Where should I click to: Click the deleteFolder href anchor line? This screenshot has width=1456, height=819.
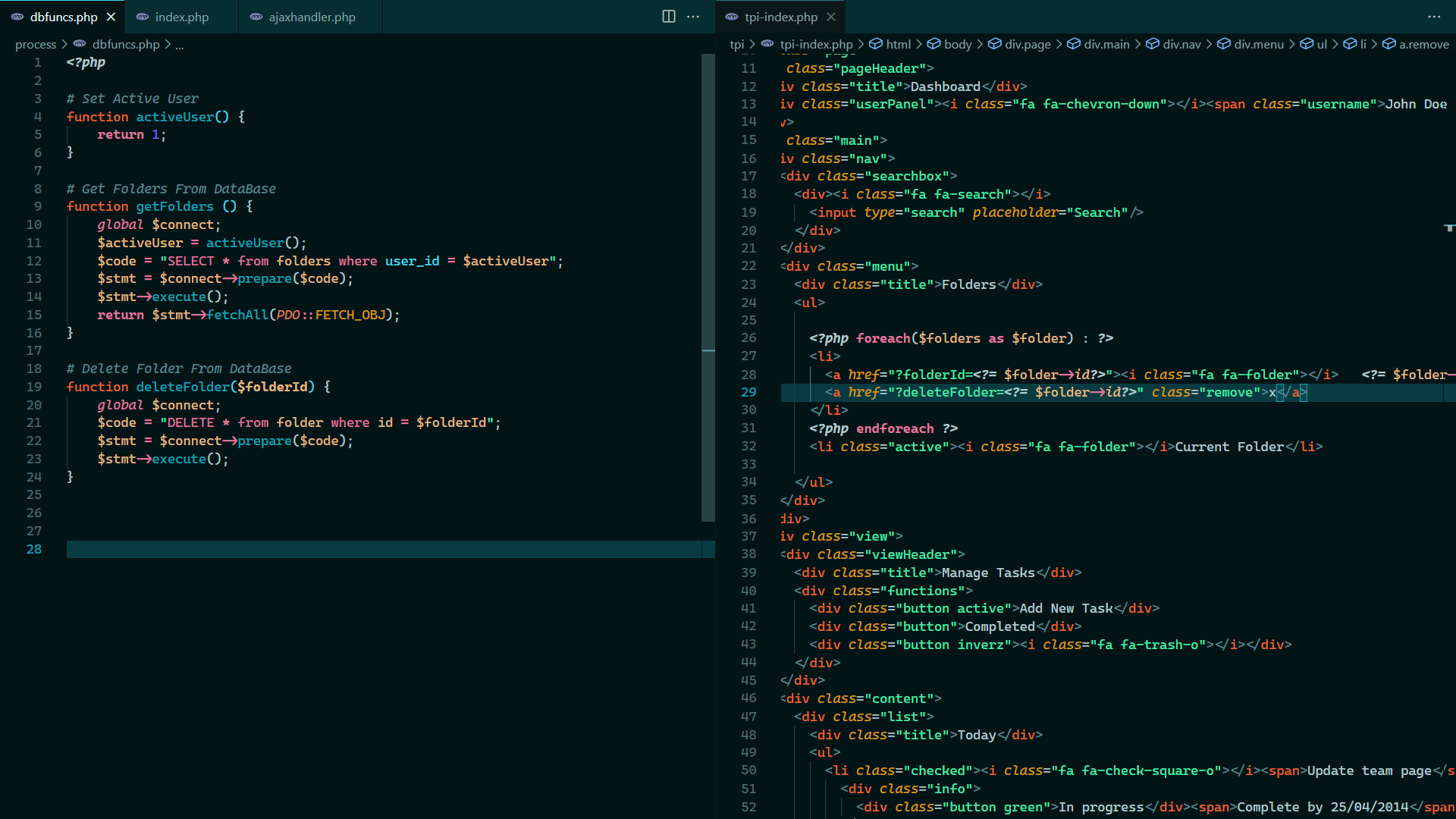point(1065,393)
